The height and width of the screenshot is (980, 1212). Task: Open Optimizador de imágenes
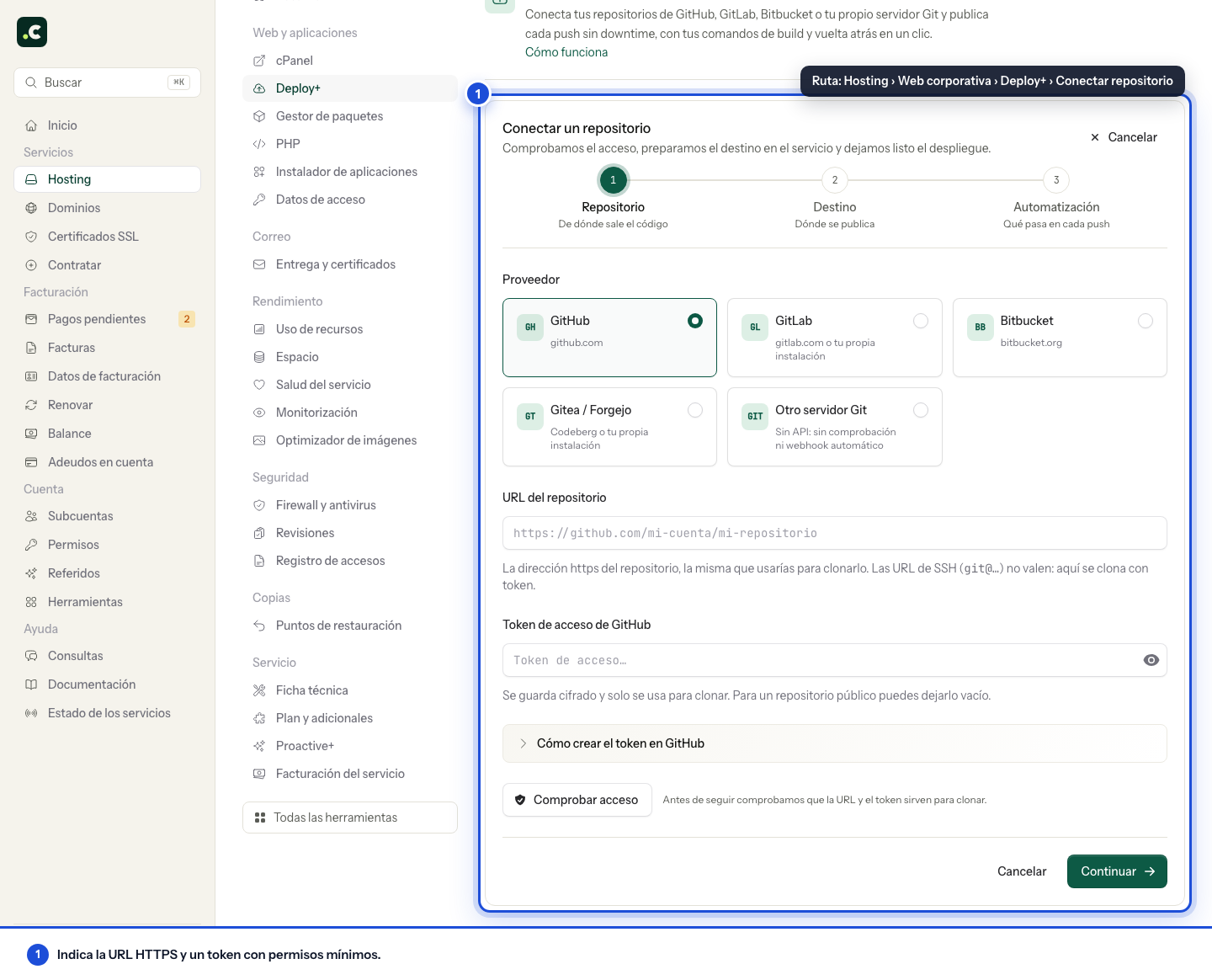pos(350,440)
